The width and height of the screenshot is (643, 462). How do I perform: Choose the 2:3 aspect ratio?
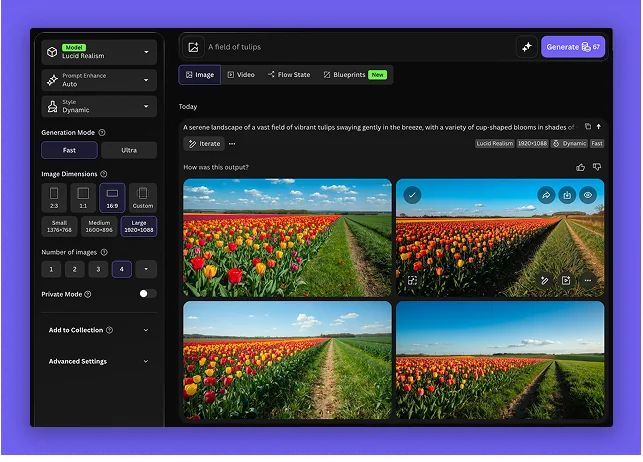click(x=54, y=198)
